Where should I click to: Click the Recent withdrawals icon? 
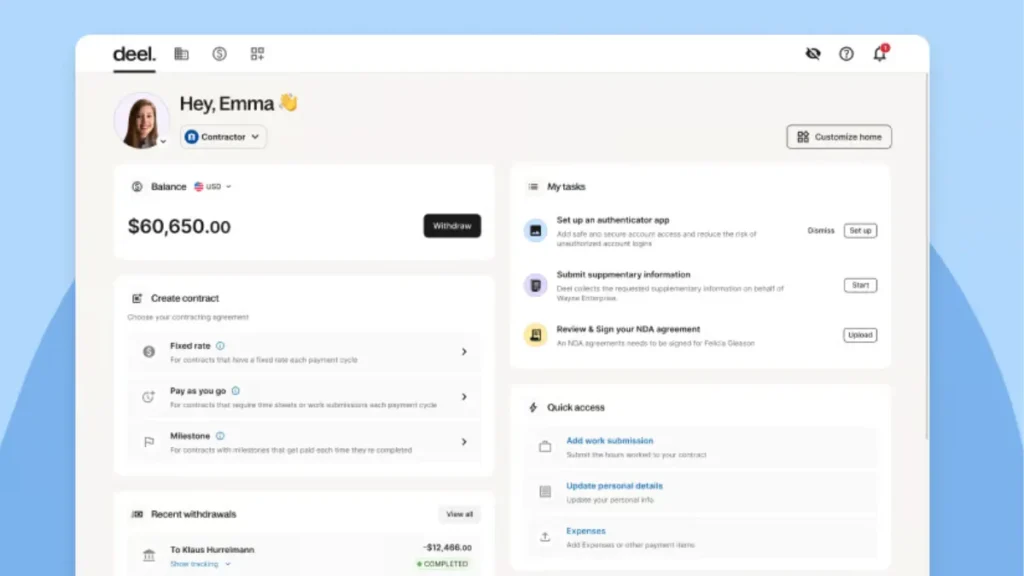coord(137,515)
